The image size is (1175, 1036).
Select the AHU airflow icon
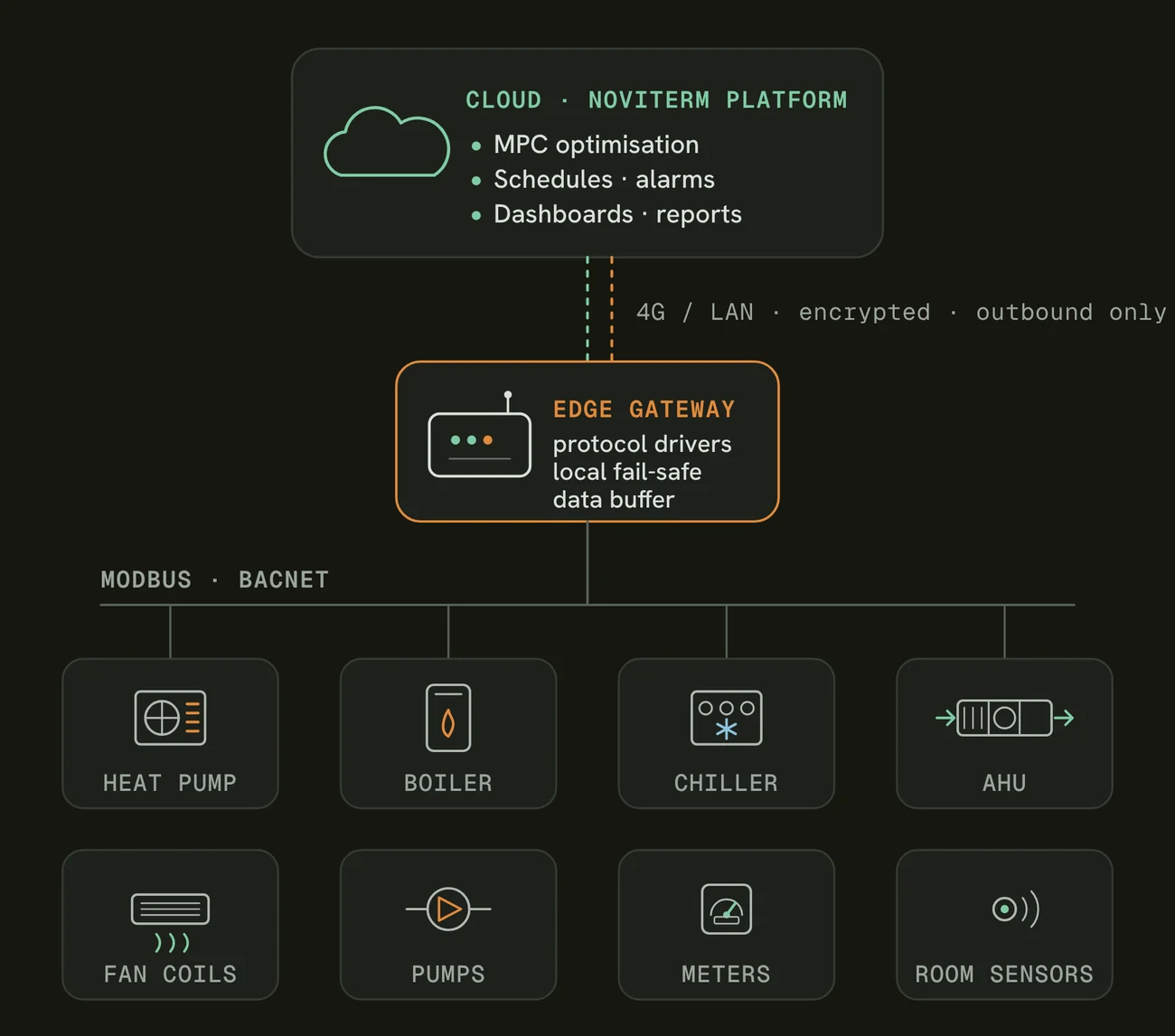pyautogui.click(x=1004, y=718)
